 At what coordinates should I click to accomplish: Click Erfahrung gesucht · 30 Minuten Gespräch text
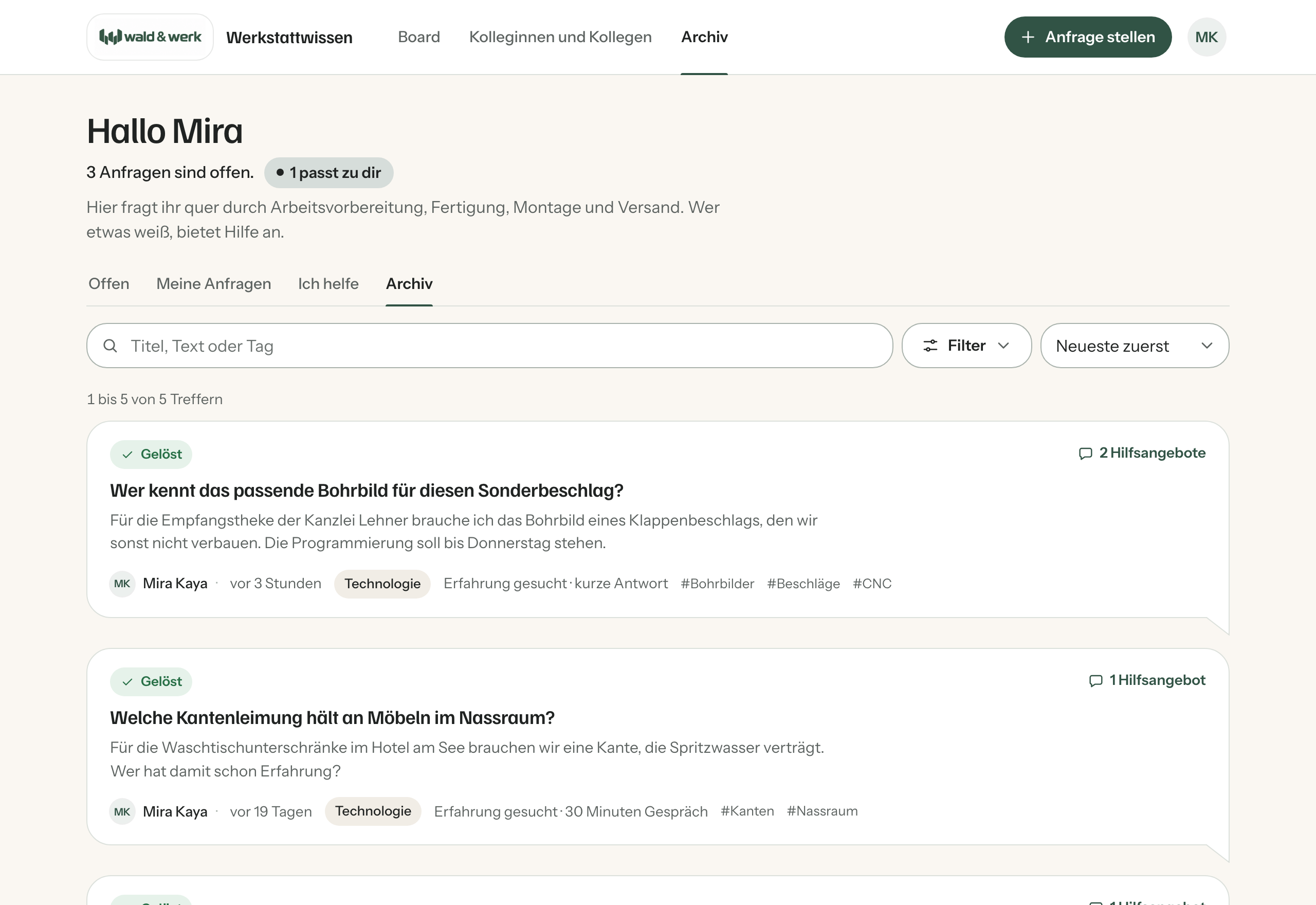571,811
